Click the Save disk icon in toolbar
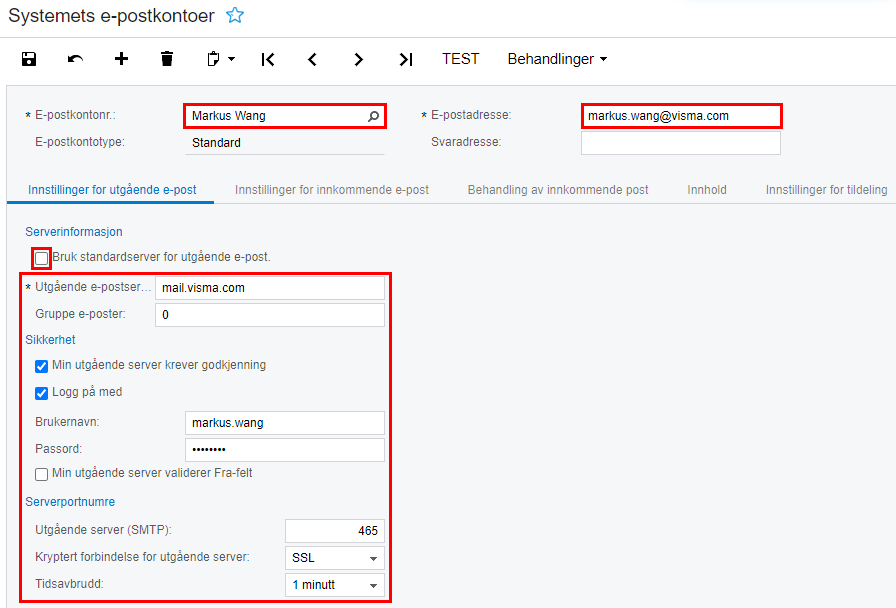This screenshot has width=896, height=608. (x=29, y=59)
